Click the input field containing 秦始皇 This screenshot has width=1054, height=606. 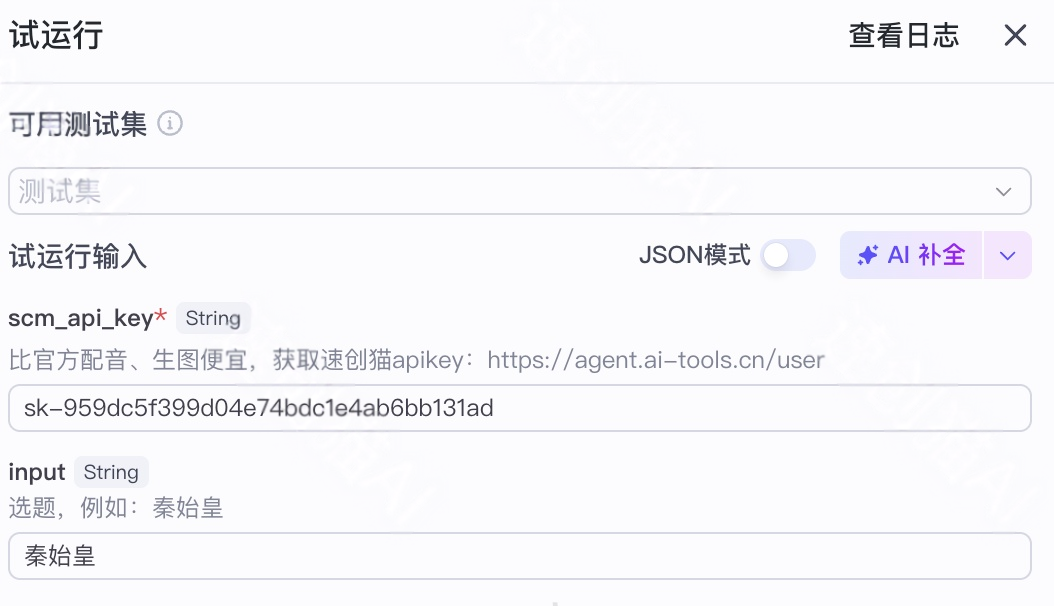pyautogui.click(x=519, y=556)
